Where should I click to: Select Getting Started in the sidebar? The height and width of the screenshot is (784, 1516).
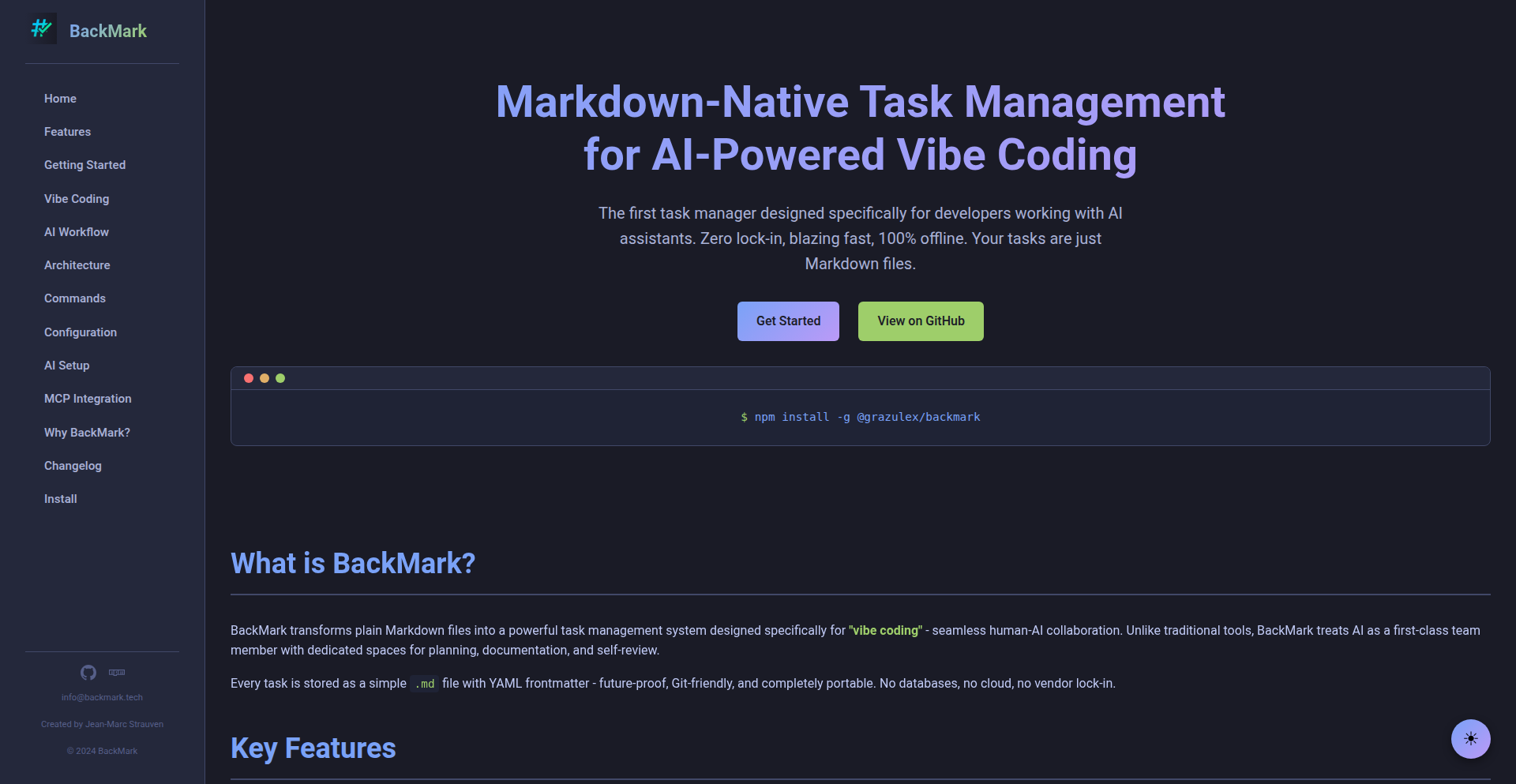84,165
